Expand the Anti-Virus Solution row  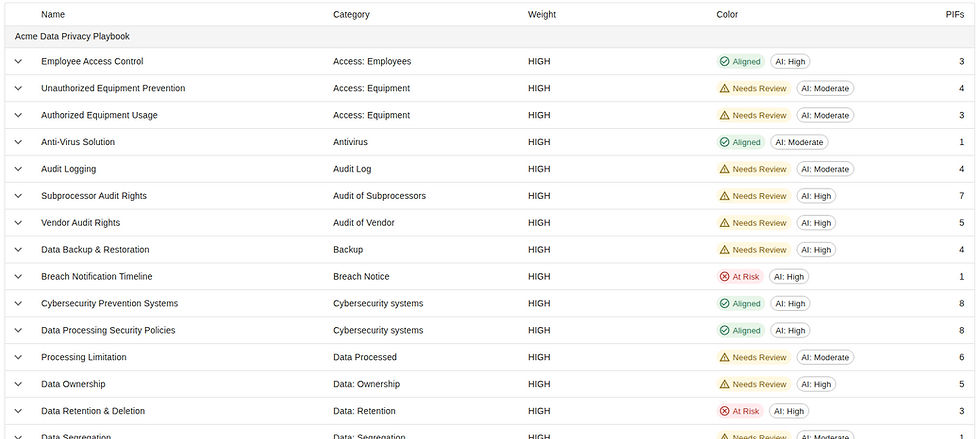coord(18,142)
